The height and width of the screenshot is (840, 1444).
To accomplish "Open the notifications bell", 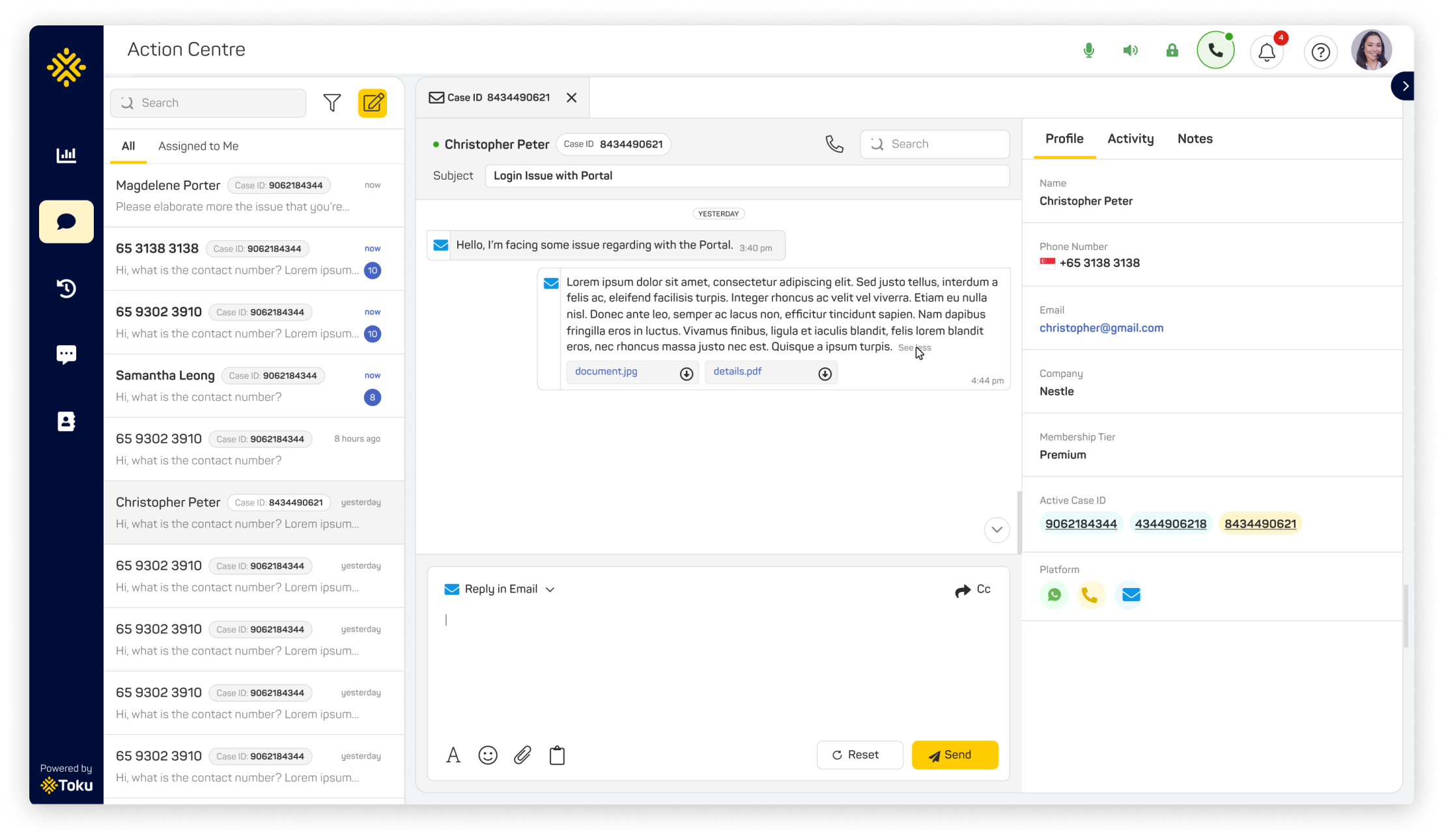I will click(x=1266, y=51).
